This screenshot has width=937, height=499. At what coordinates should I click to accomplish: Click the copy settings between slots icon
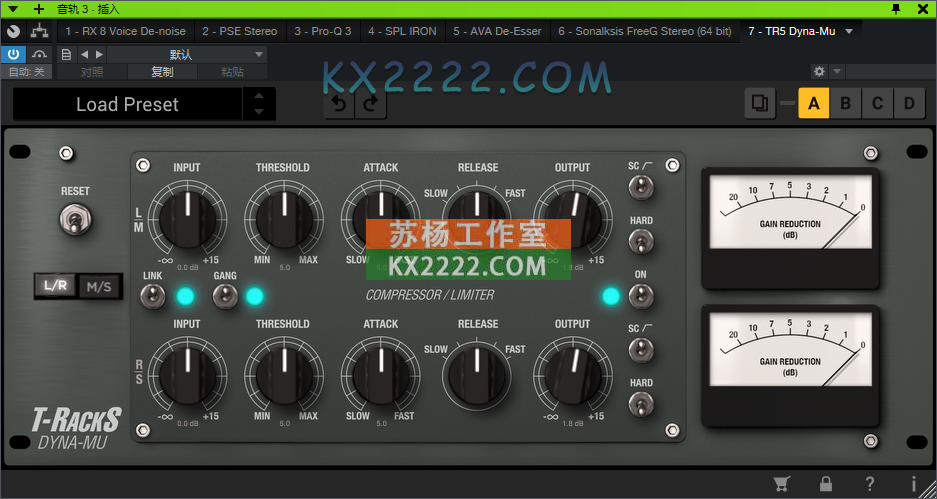point(760,103)
